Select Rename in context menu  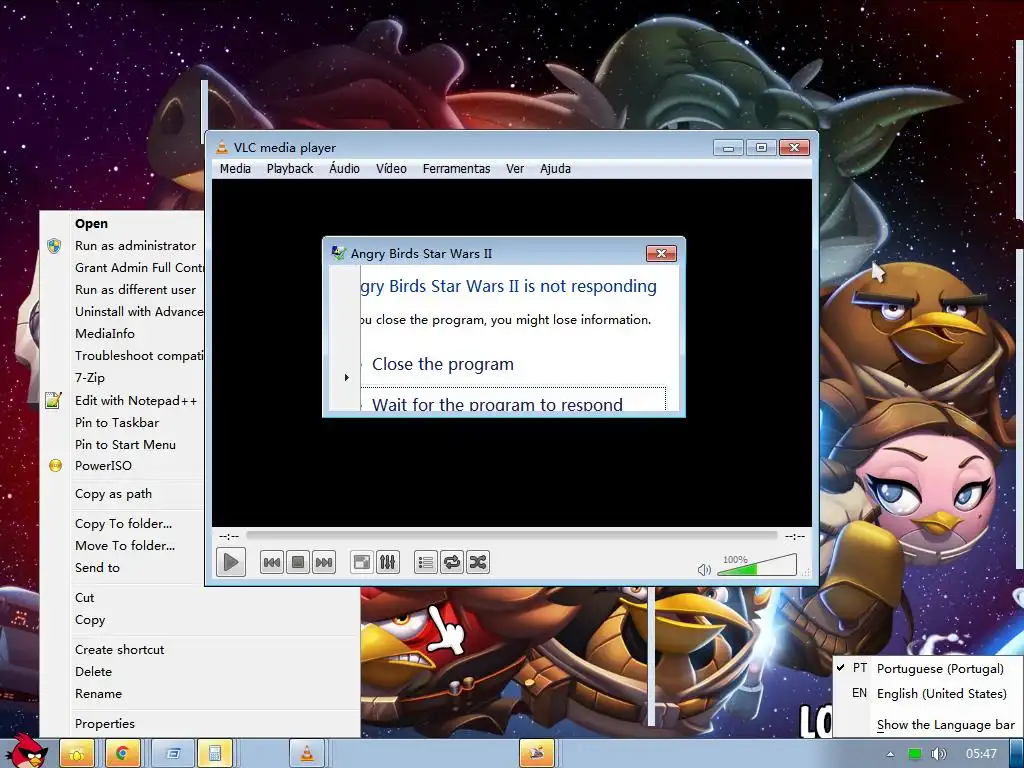99,694
